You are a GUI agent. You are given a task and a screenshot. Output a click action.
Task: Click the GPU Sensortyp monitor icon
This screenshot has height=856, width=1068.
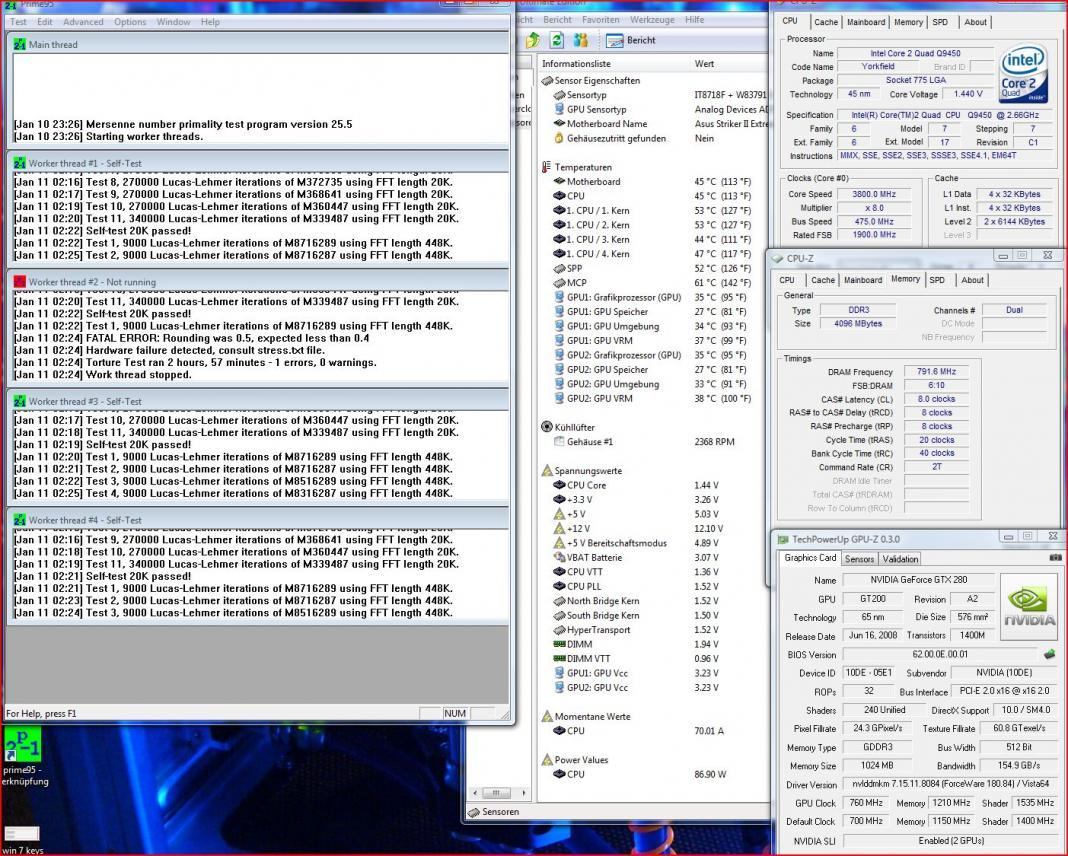coord(559,109)
